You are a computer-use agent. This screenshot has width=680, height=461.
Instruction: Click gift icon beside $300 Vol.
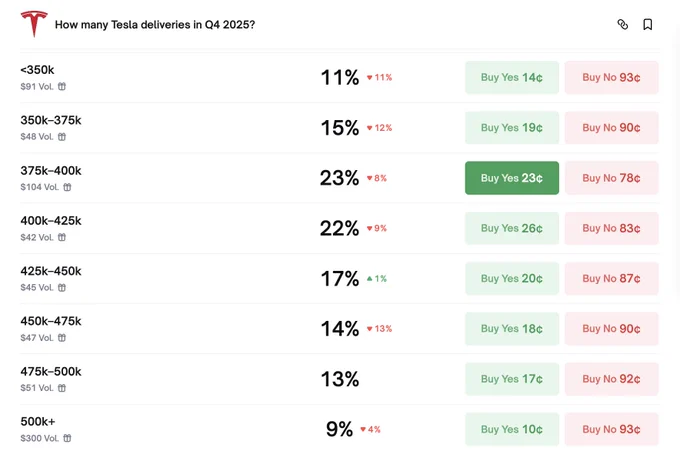click(68, 438)
